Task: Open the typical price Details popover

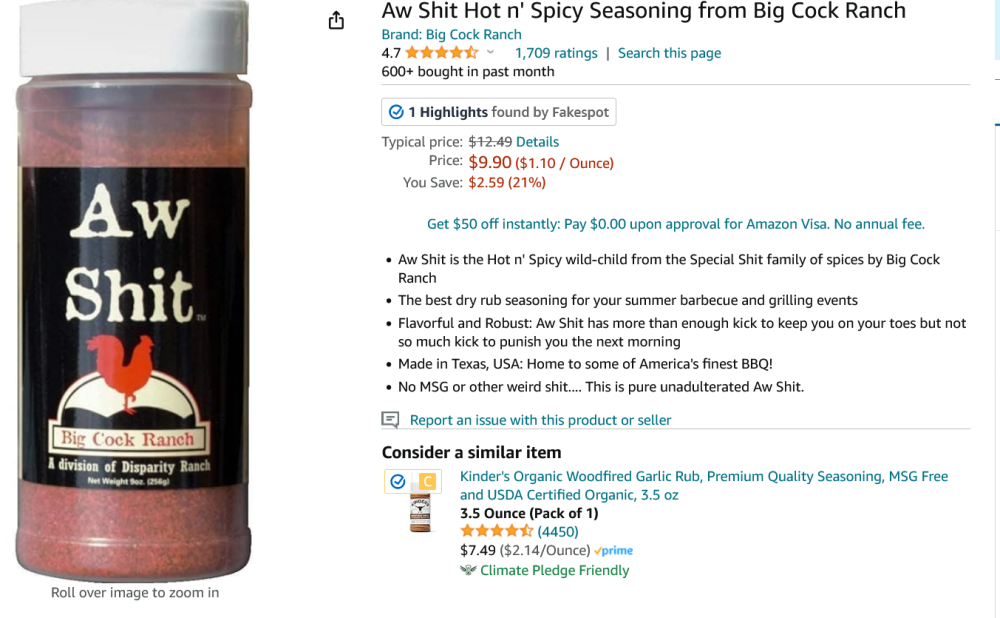Action: tap(537, 142)
